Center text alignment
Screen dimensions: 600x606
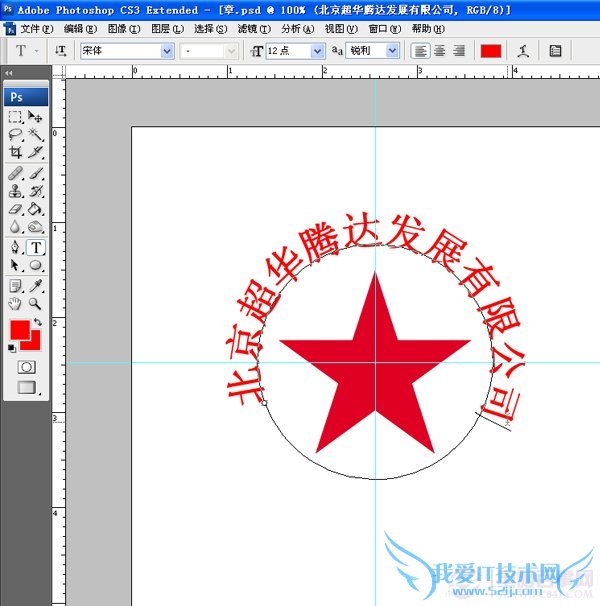point(440,51)
